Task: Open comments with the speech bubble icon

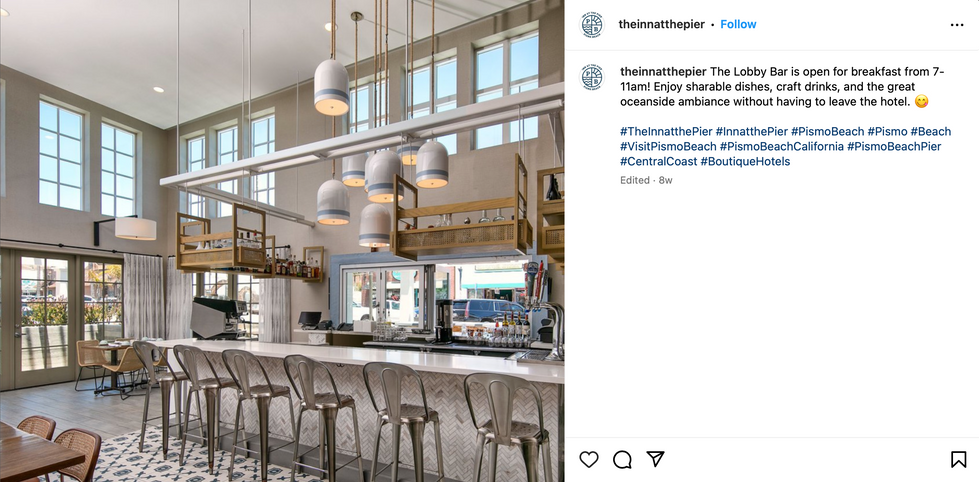Action: pyautogui.click(x=622, y=460)
